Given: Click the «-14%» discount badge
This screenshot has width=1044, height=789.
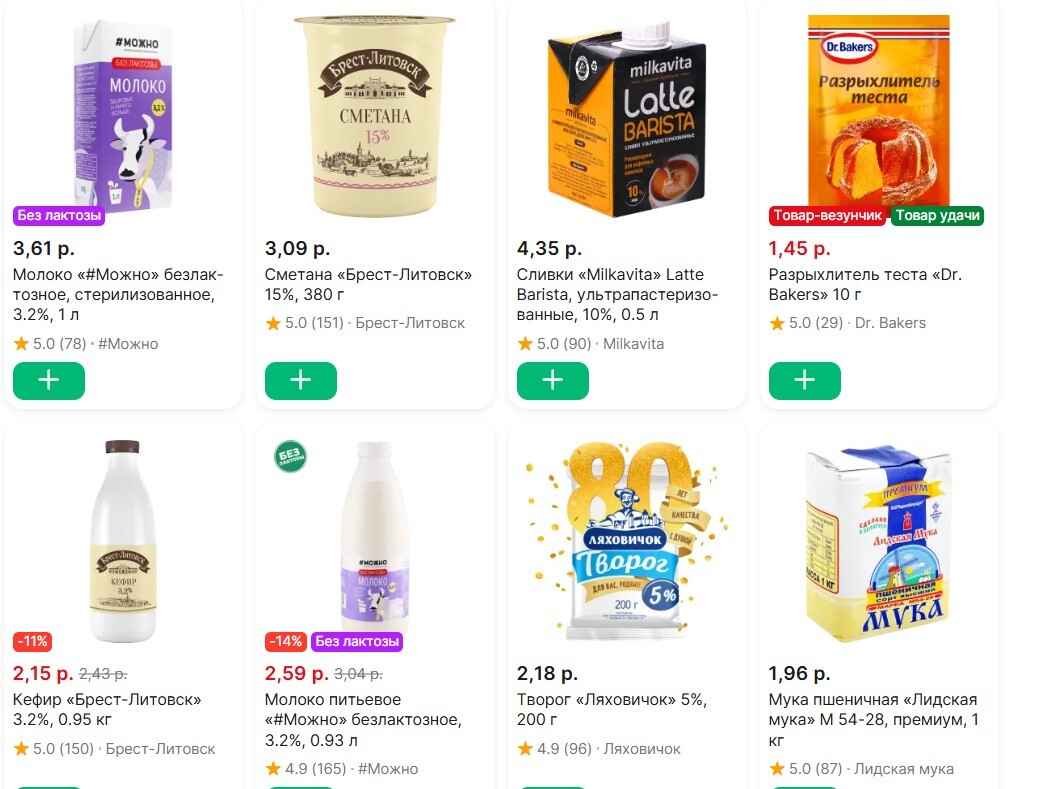Looking at the screenshot, I should point(285,641).
